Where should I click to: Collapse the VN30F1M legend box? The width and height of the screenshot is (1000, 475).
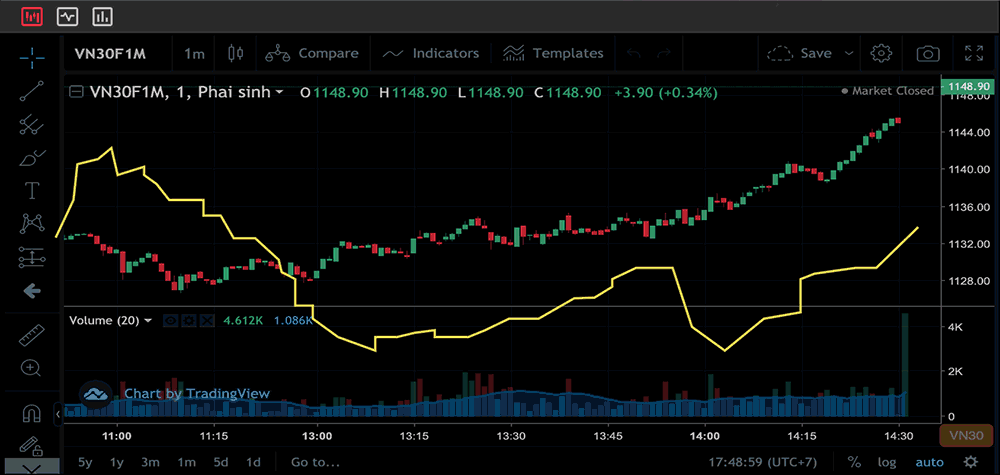(x=76, y=92)
